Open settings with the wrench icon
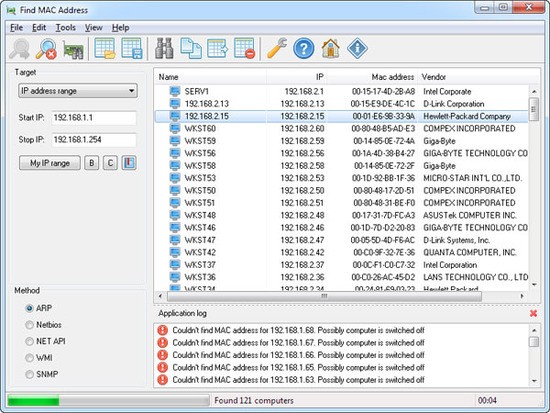Screen dimensions: 550x413 [277, 48]
